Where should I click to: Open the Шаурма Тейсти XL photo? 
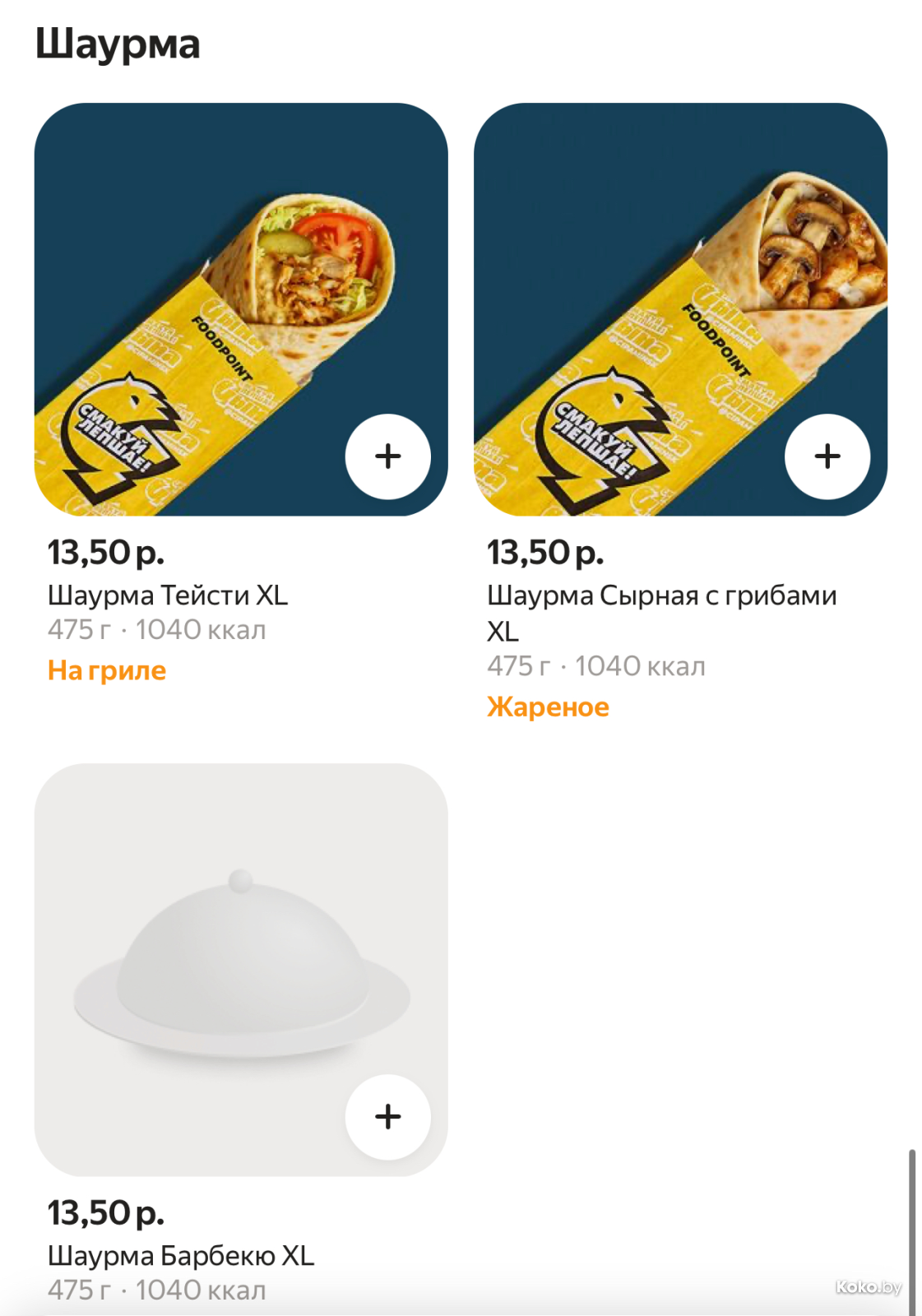point(240,308)
